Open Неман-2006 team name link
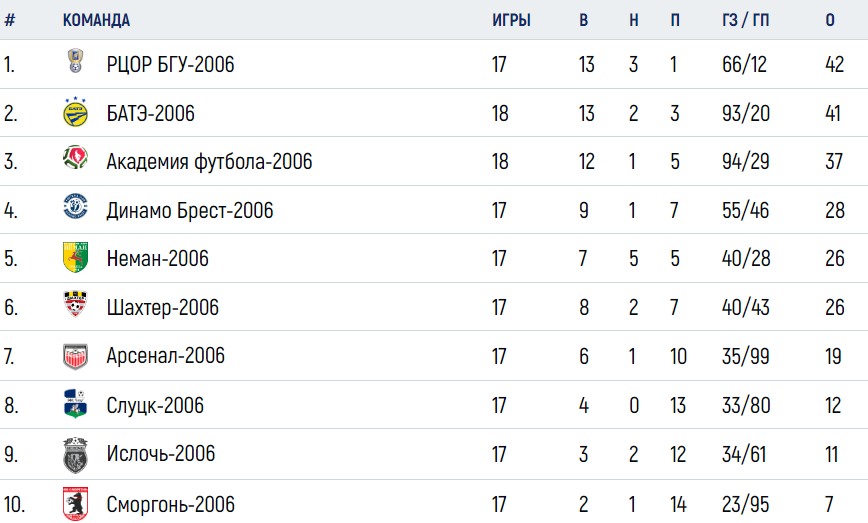Viewport: 868px width, 523px height. click(158, 258)
